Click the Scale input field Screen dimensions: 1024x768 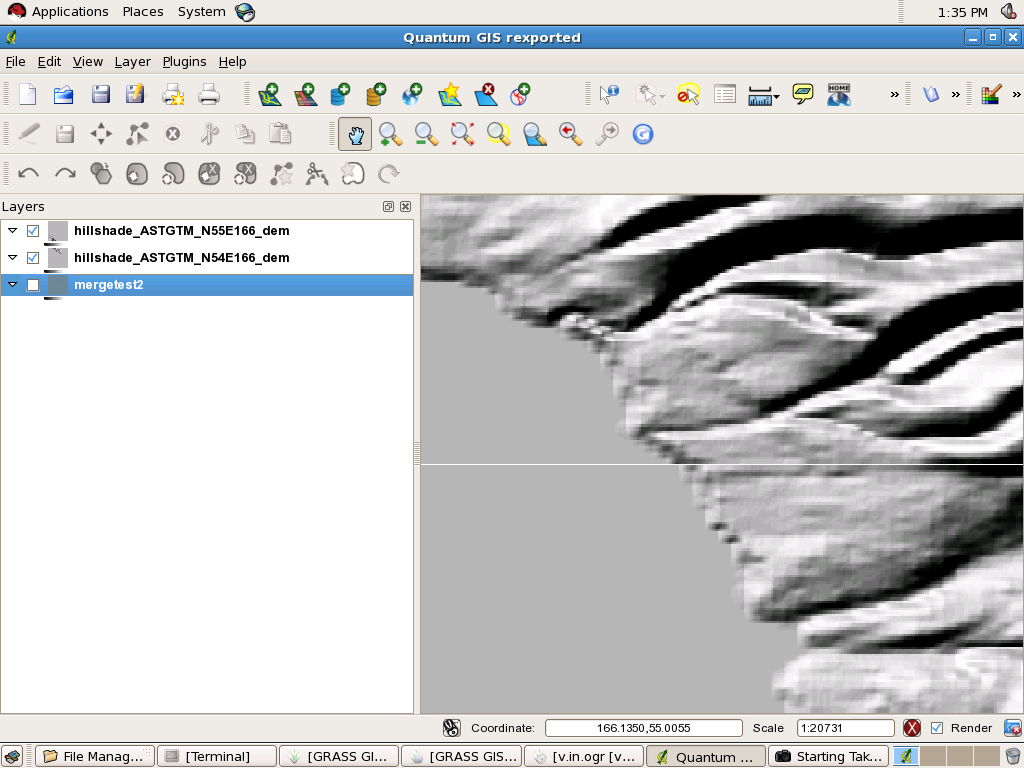click(x=845, y=728)
